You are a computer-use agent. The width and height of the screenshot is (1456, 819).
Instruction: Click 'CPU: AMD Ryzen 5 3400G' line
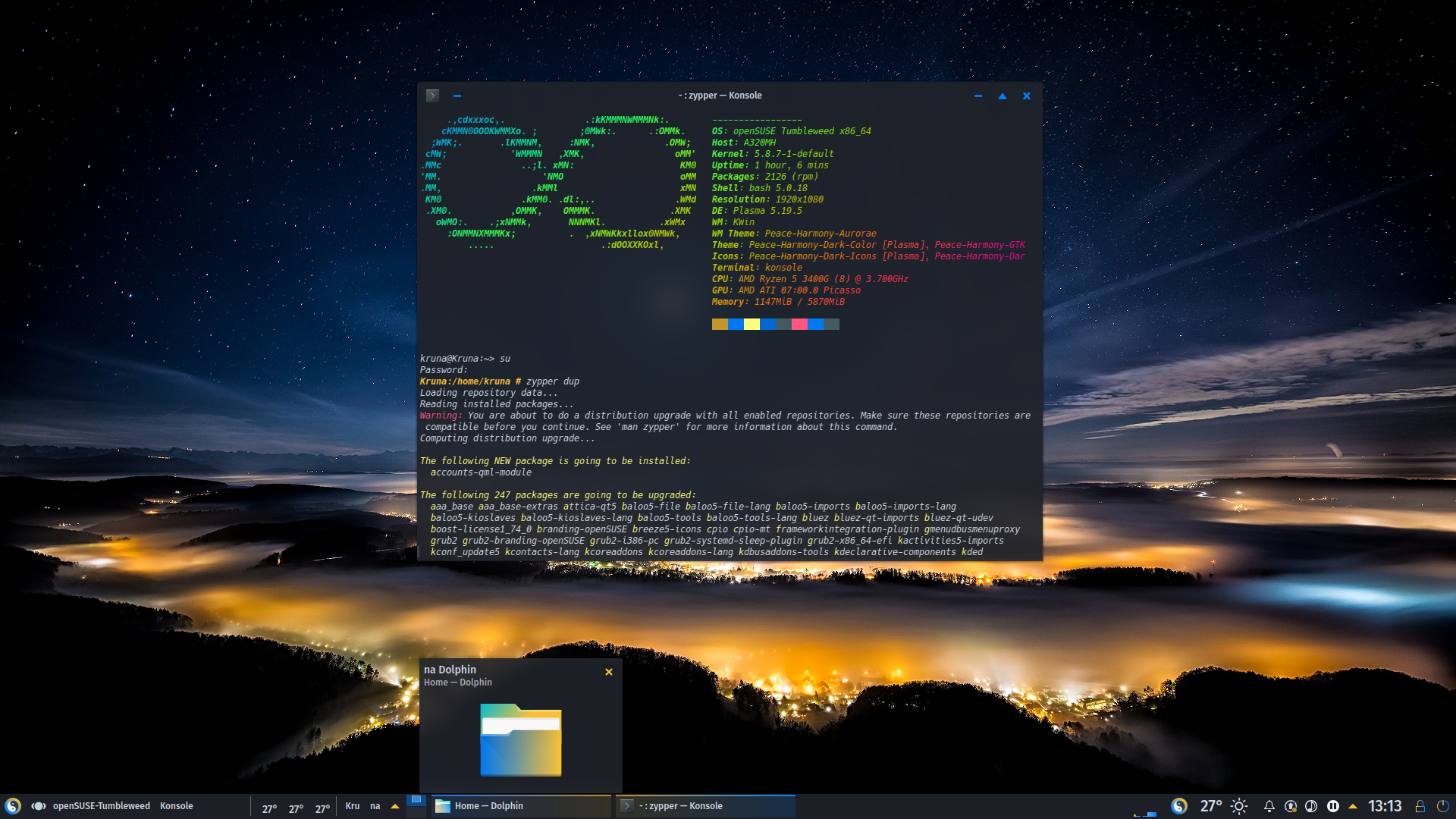809,279
